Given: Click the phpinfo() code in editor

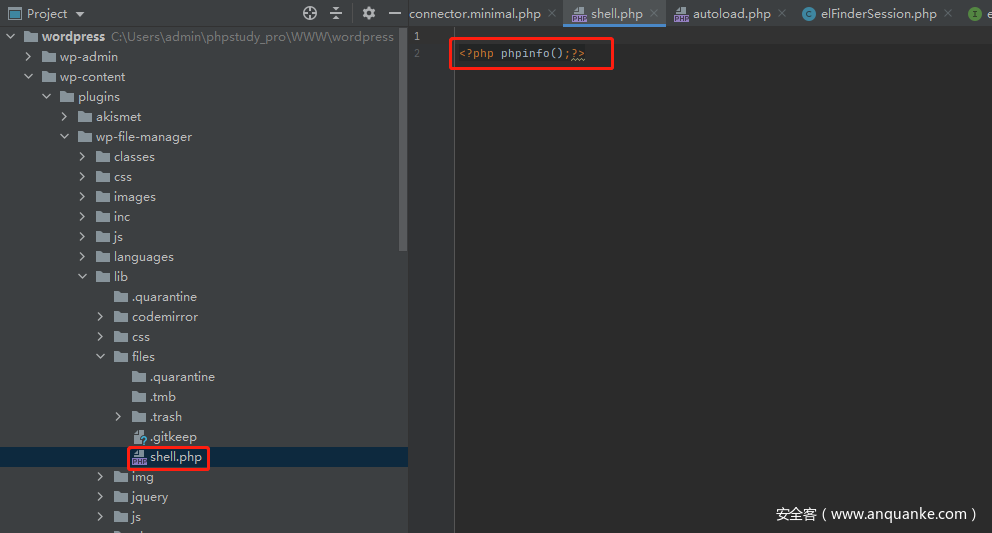Looking at the screenshot, I should coord(534,53).
